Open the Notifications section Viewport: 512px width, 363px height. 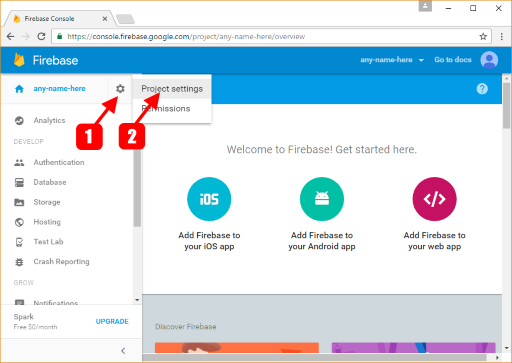(56, 303)
